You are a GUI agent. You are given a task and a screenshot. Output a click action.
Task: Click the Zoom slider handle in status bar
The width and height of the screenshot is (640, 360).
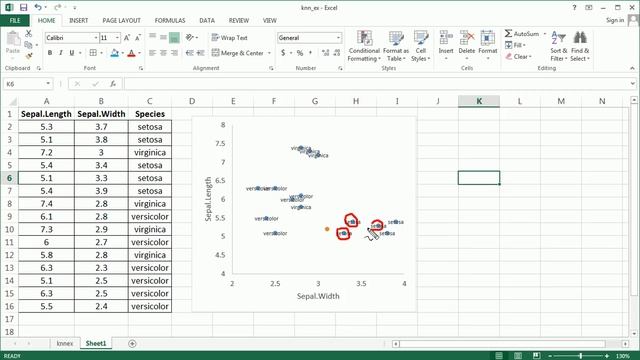580,356
